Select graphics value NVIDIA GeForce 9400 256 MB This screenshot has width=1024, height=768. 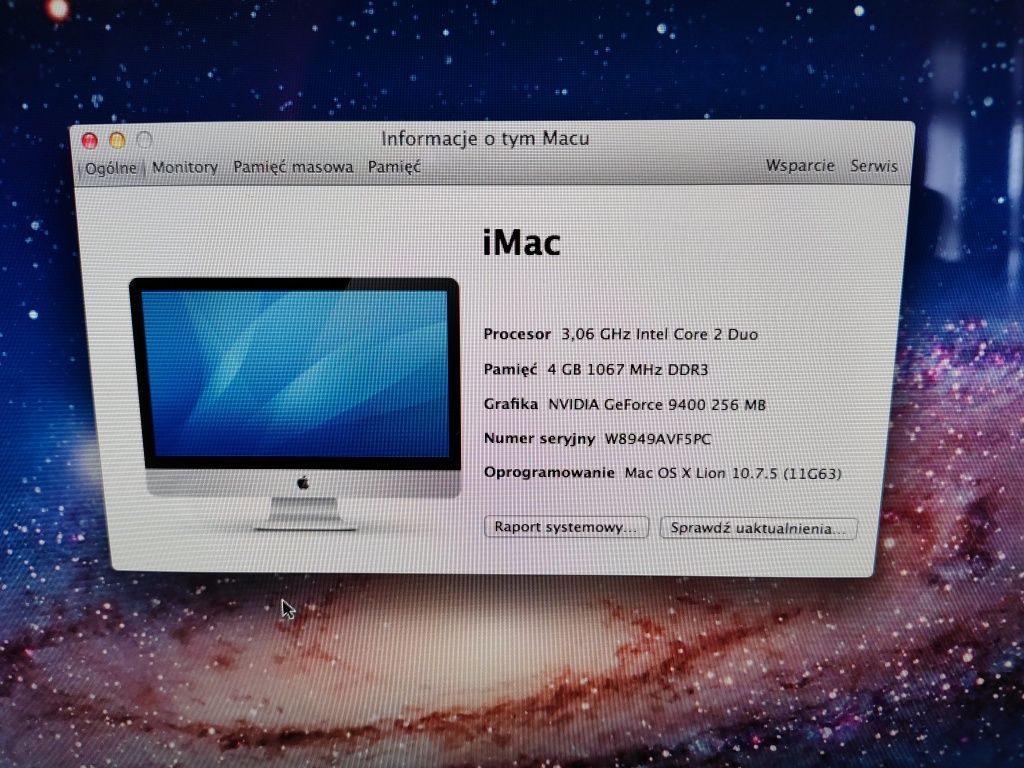pyautogui.click(x=656, y=405)
